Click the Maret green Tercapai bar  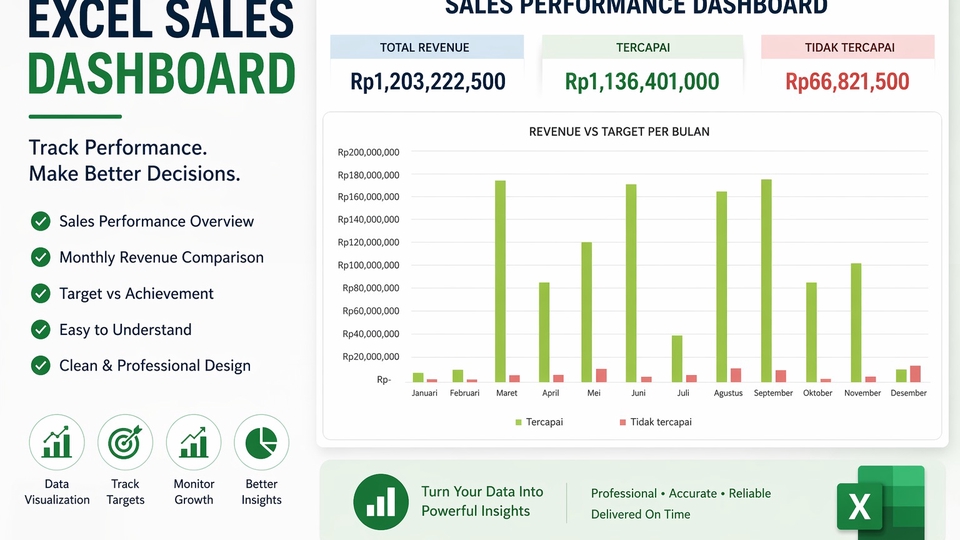pos(500,282)
